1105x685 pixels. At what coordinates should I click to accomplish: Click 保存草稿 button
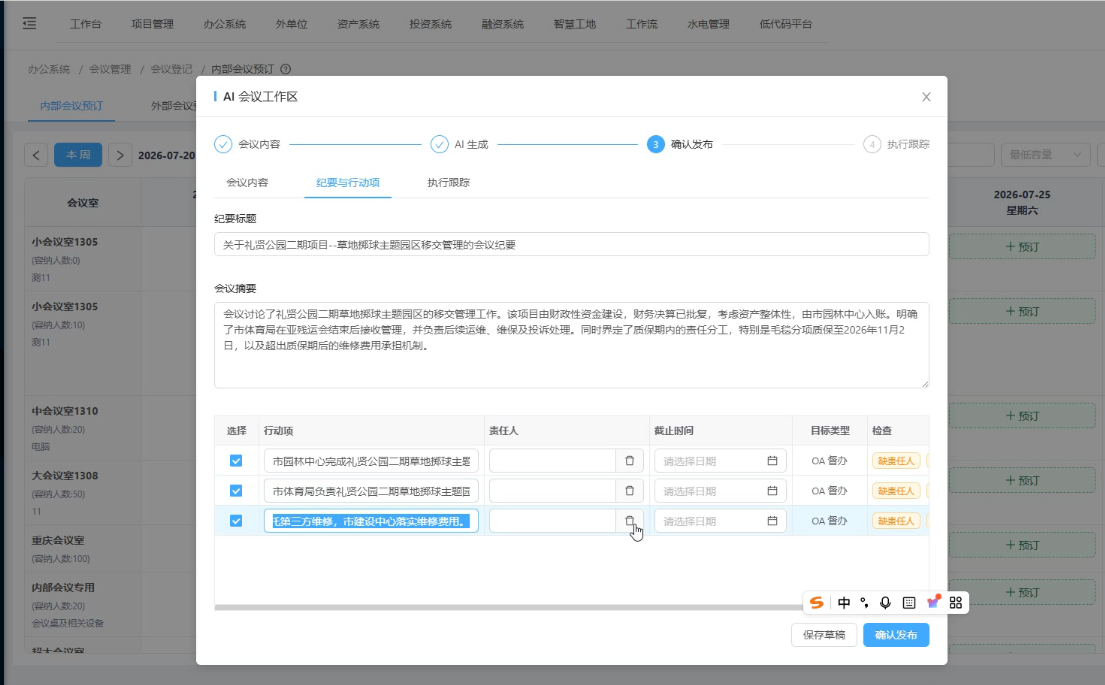824,635
